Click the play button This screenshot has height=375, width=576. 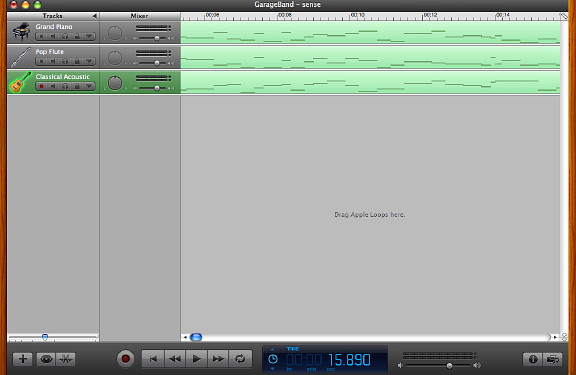click(197, 359)
